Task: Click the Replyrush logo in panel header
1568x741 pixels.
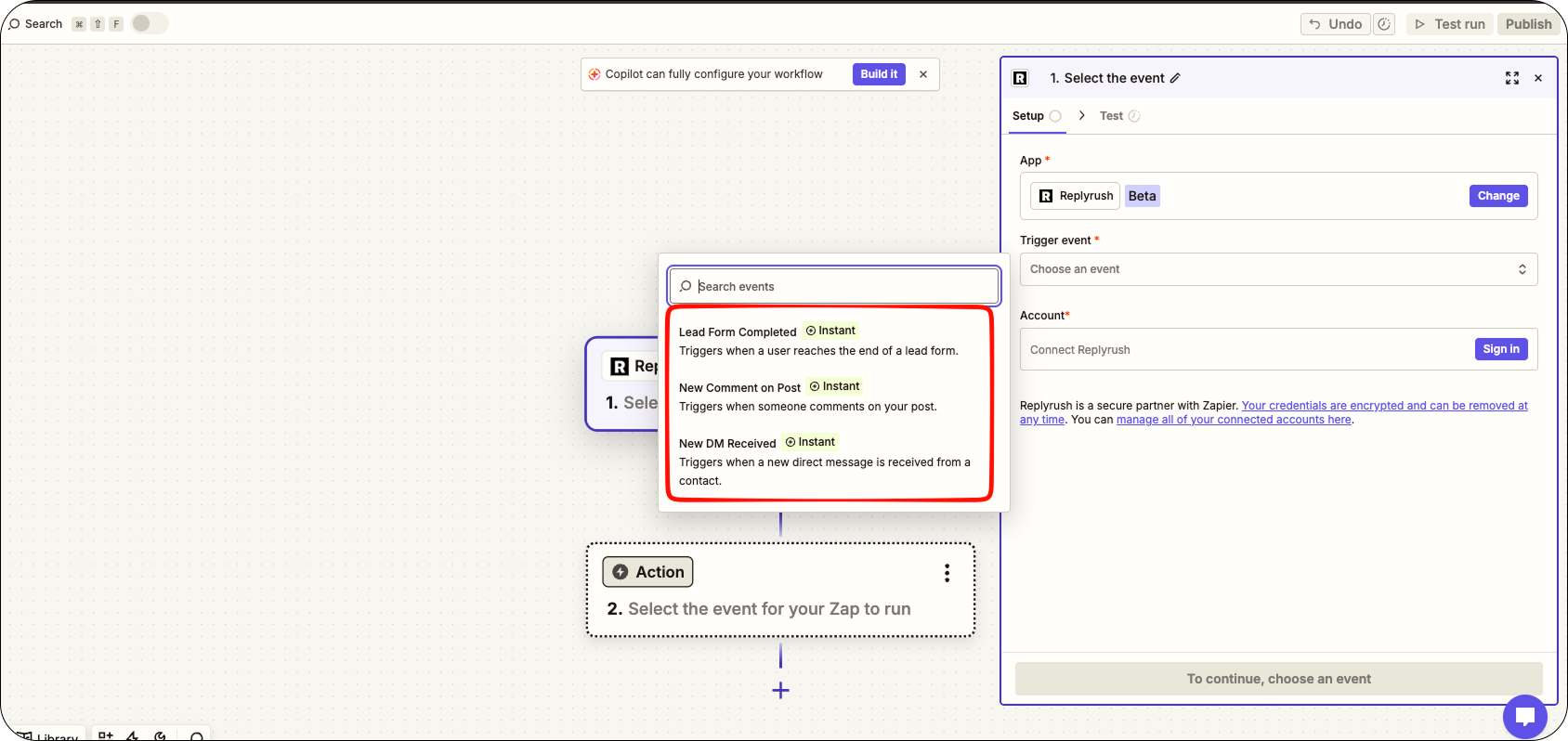Action: tap(1020, 78)
